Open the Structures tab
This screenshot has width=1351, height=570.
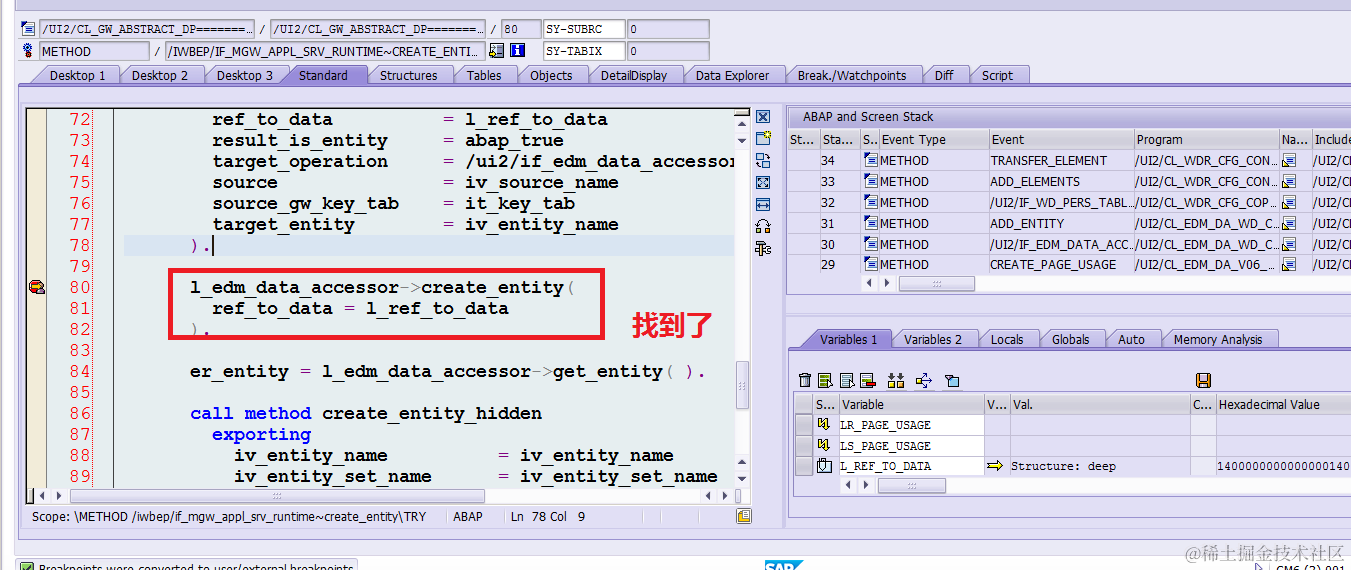(408, 75)
